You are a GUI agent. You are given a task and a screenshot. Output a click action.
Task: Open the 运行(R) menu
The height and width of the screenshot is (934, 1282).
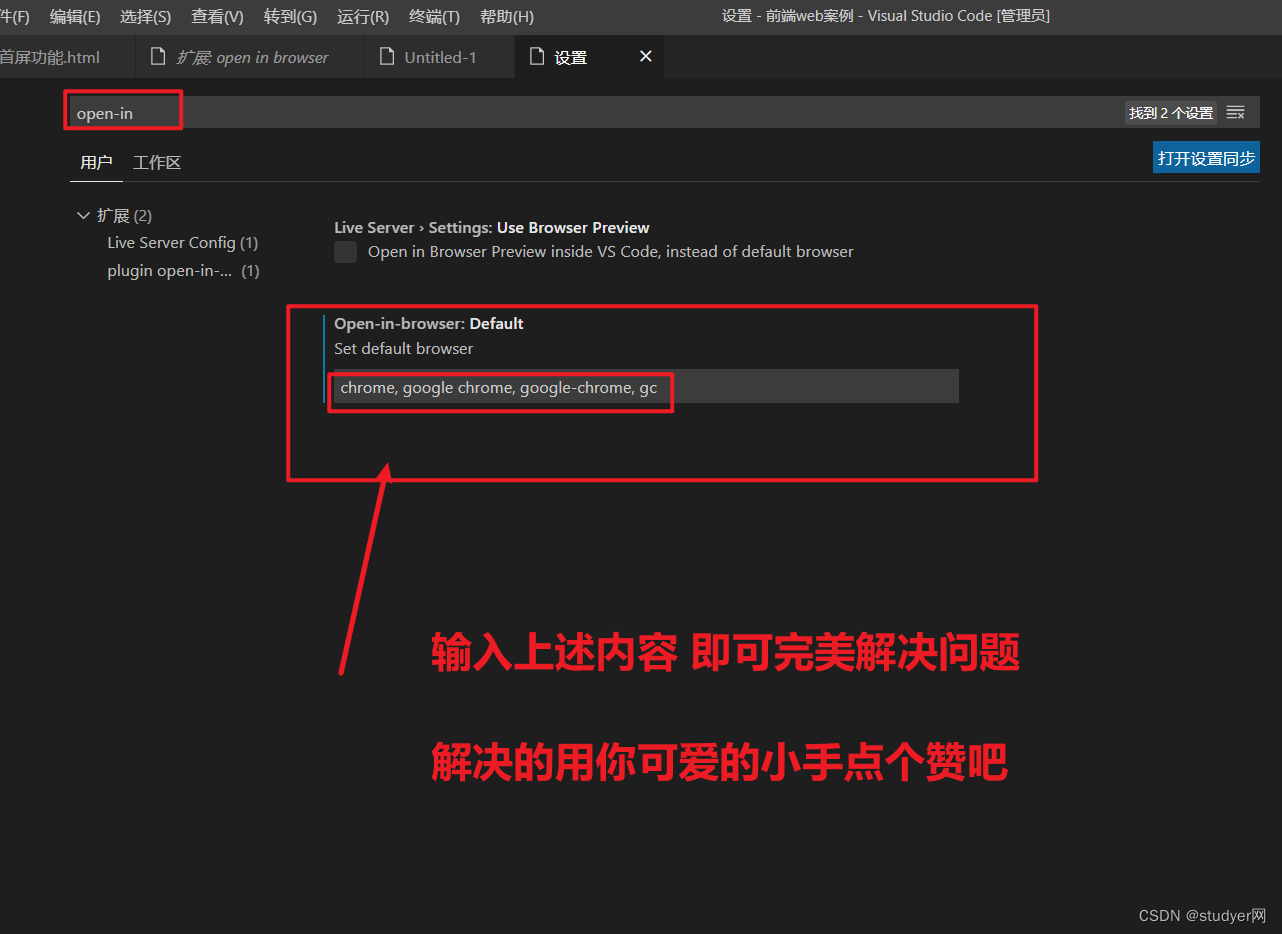[x=363, y=17]
